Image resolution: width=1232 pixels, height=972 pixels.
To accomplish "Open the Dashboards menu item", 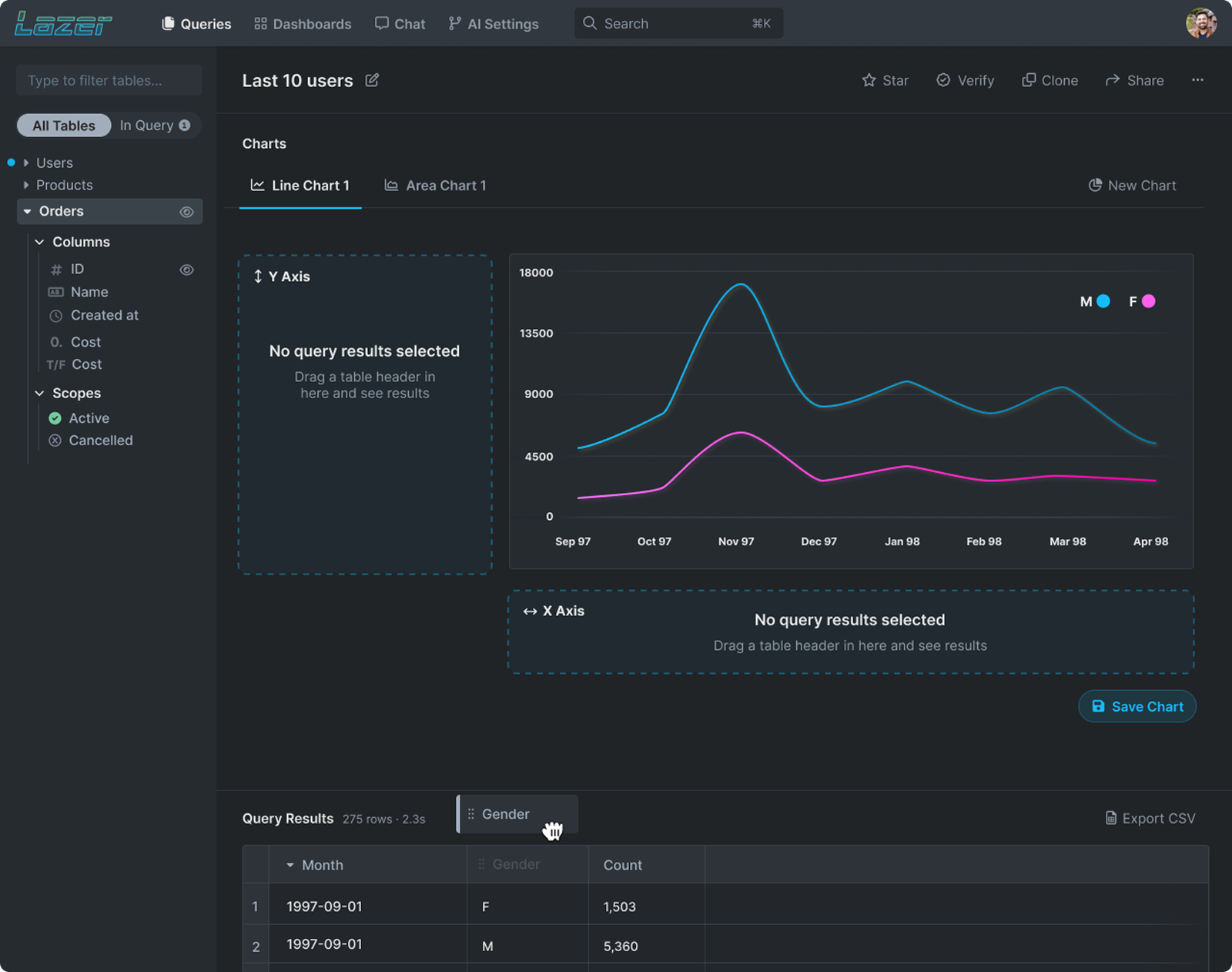I will coord(303,24).
